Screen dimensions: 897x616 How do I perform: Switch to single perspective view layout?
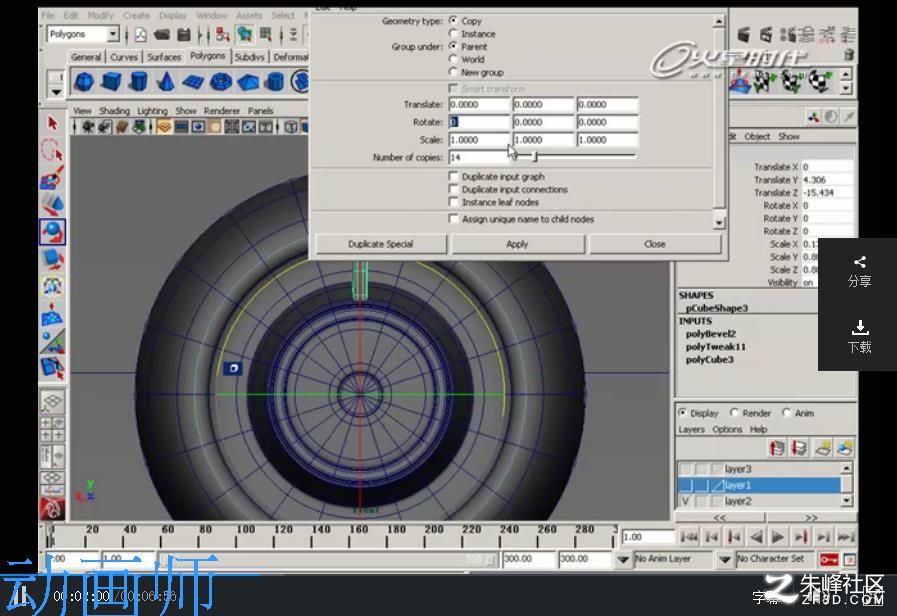pyautogui.click(x=53, y=402)
